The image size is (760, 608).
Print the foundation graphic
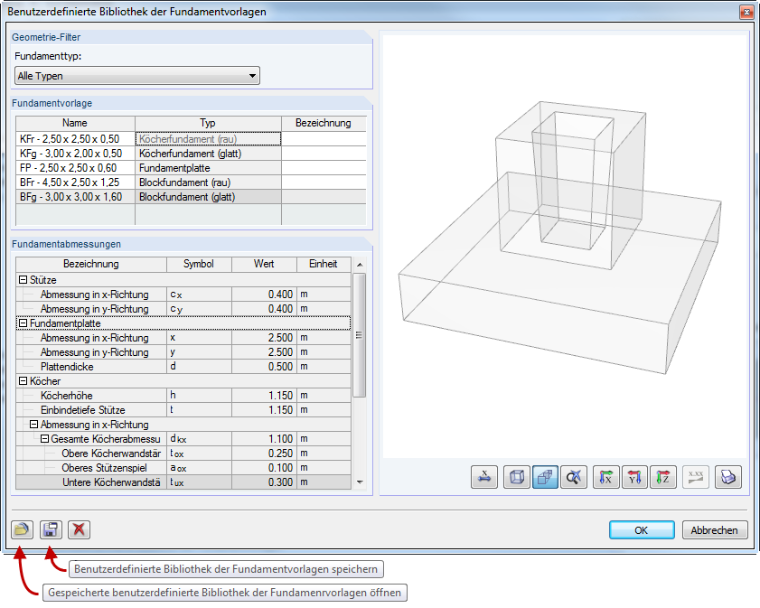coord(728,478)
